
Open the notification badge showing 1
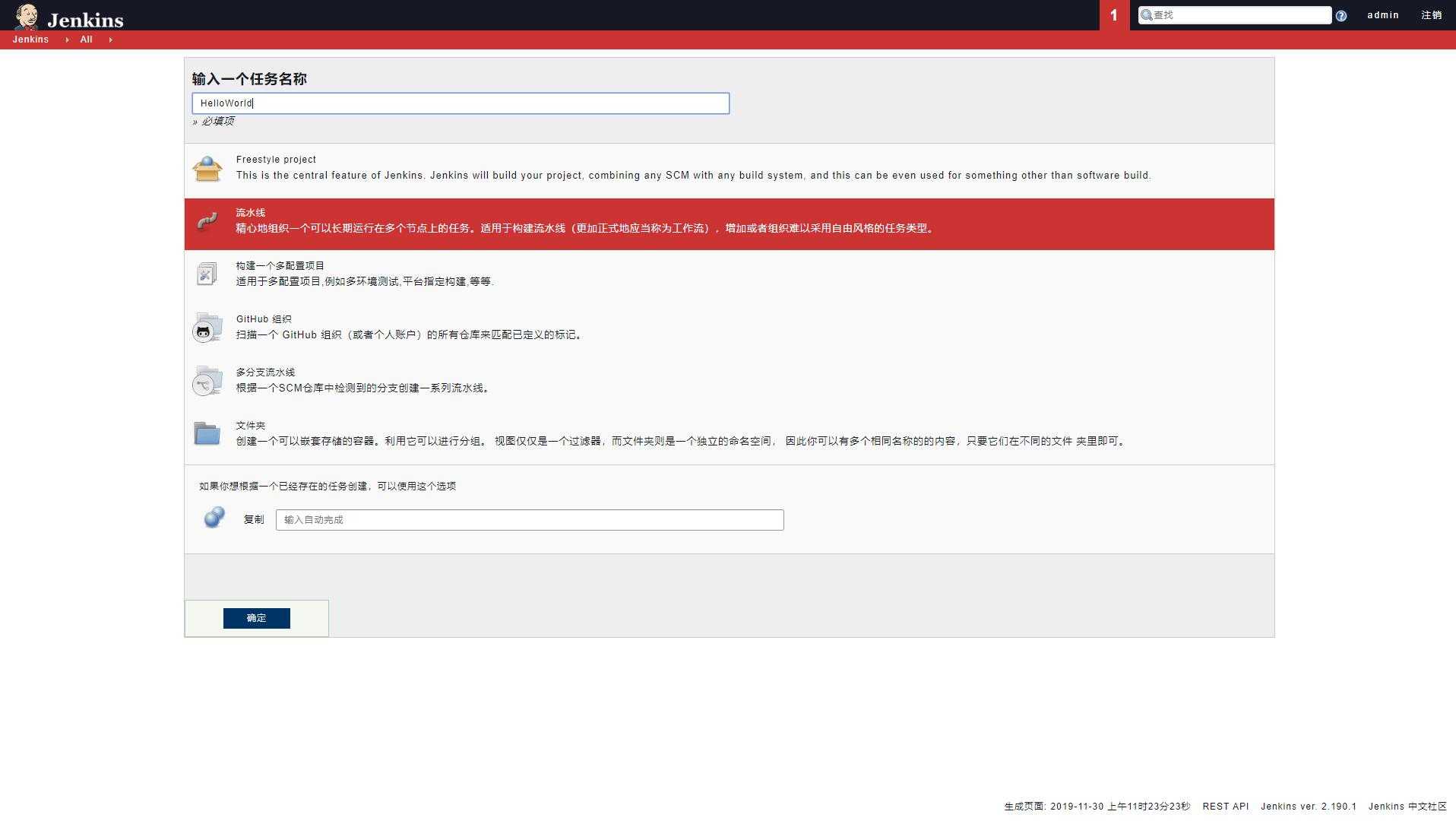[1114, 15]
